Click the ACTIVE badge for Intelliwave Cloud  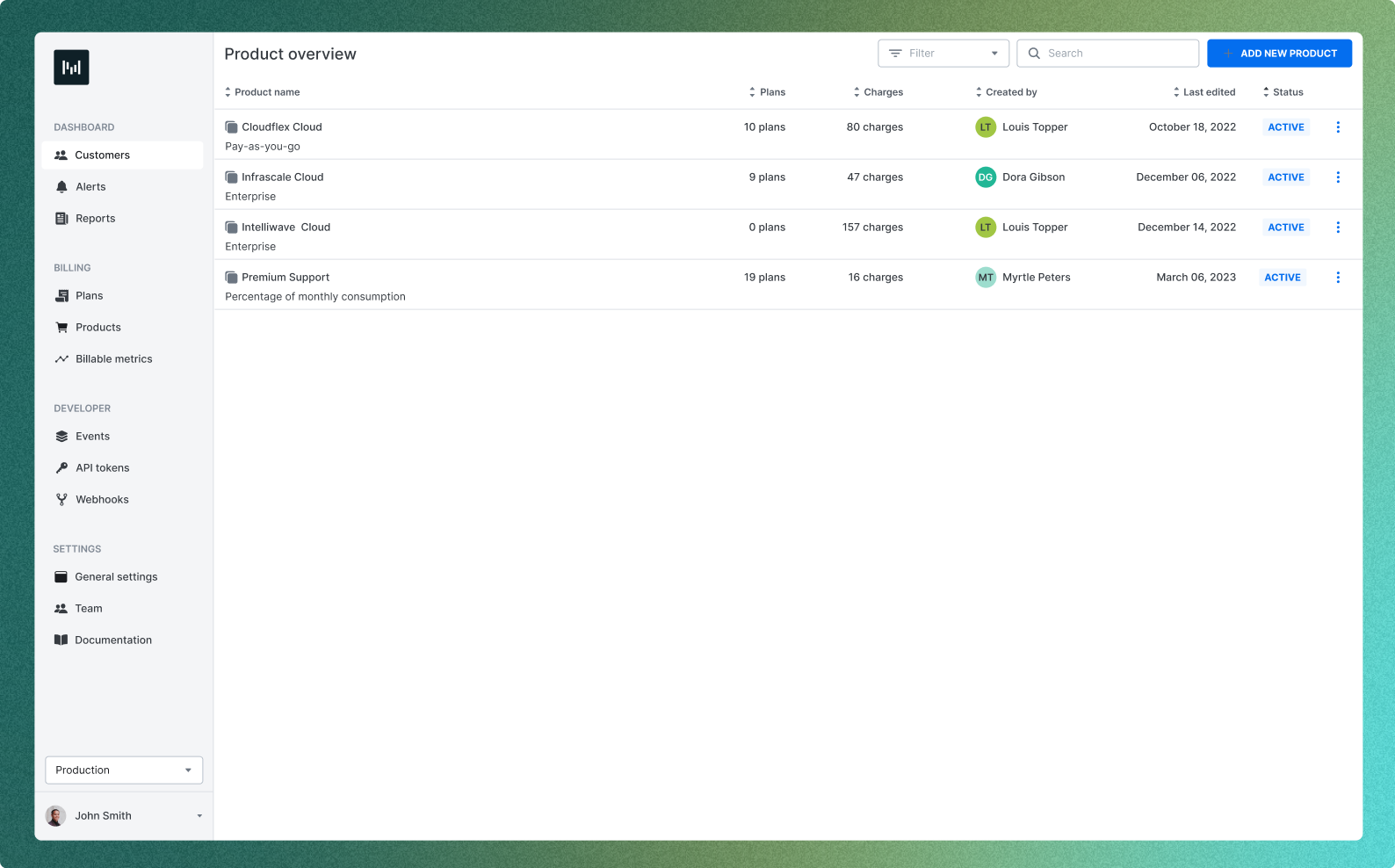coord(1286,228)
